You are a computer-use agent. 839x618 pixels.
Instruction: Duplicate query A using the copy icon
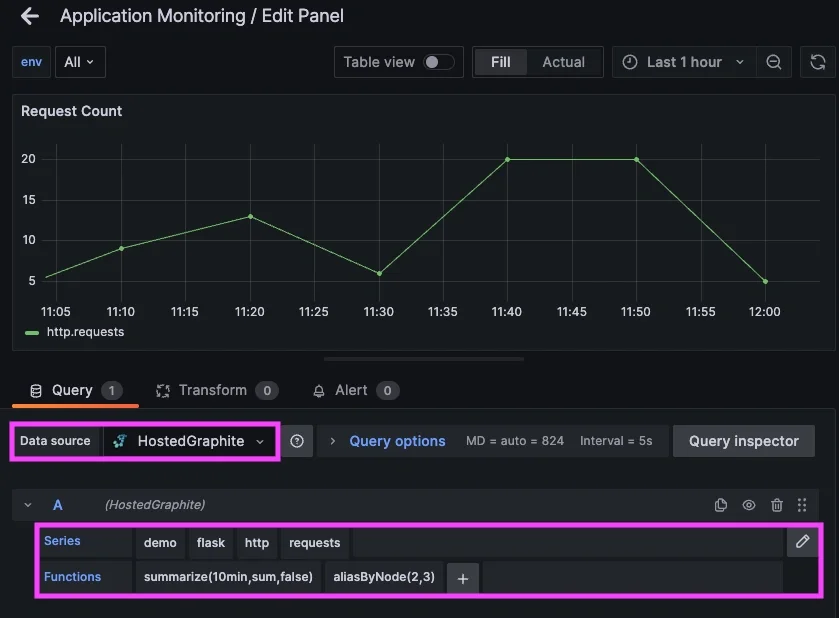point(721,505)
